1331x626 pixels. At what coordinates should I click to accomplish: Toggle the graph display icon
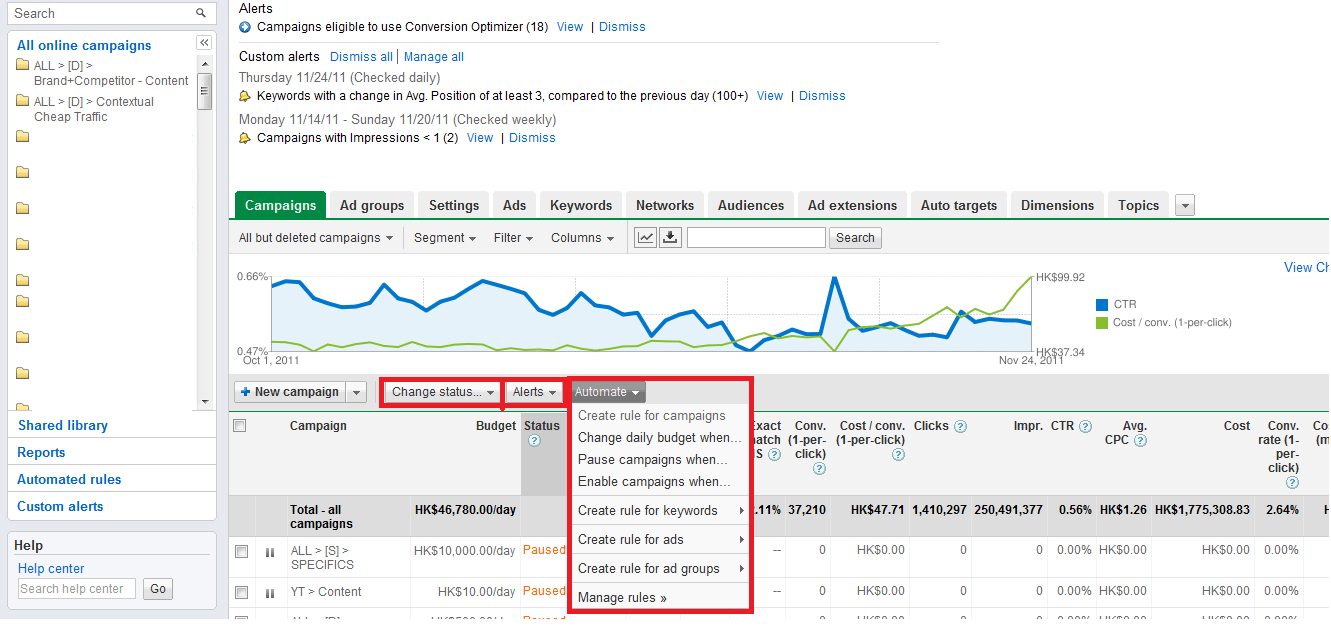coord(646,237)
